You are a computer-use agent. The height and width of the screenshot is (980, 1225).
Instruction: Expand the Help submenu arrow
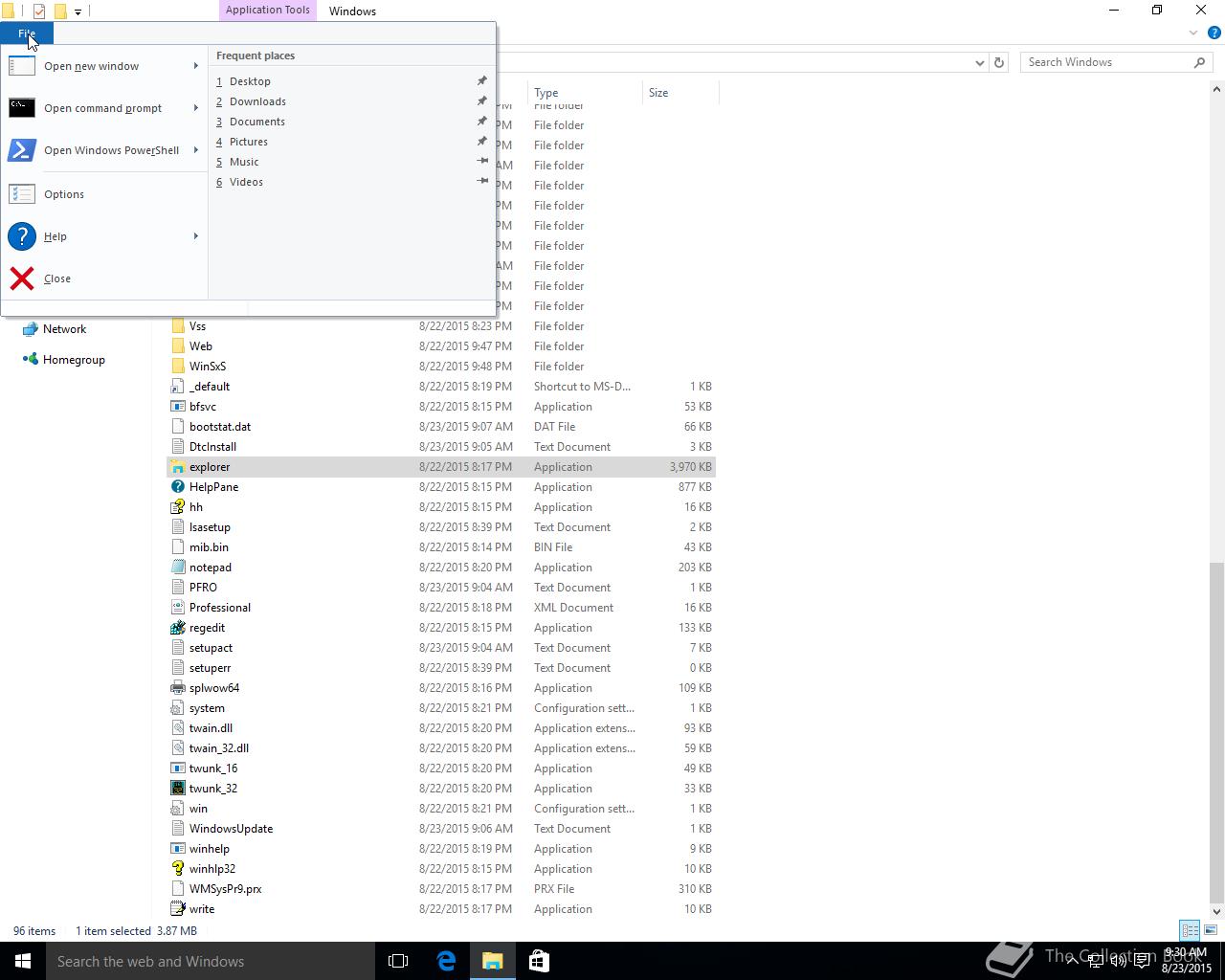(x=196, y=236)
